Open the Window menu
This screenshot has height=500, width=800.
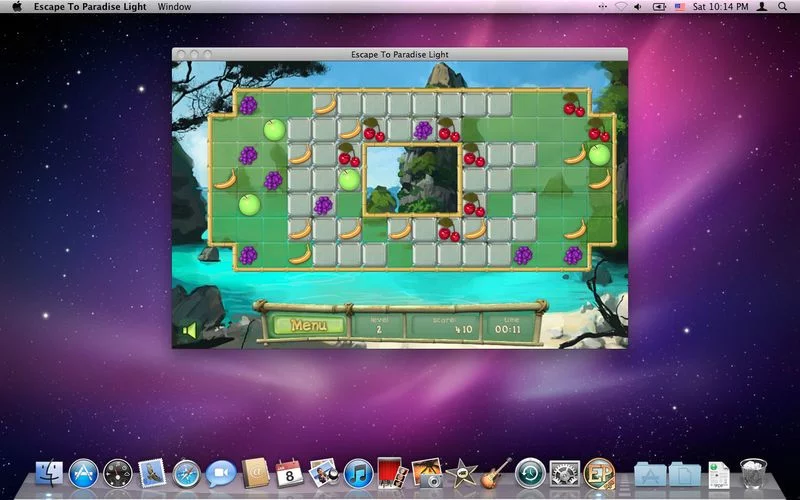click(174, 7)
